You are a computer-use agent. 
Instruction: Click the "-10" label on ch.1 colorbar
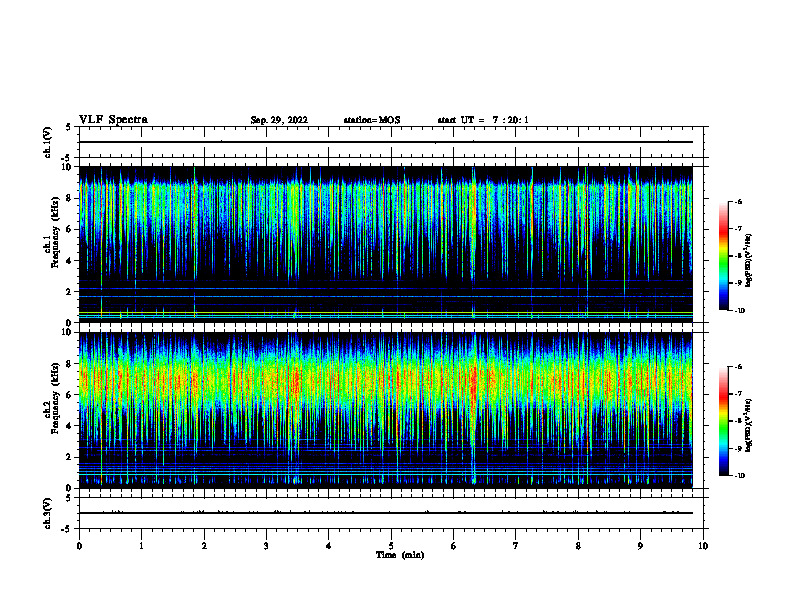point(740,311)
